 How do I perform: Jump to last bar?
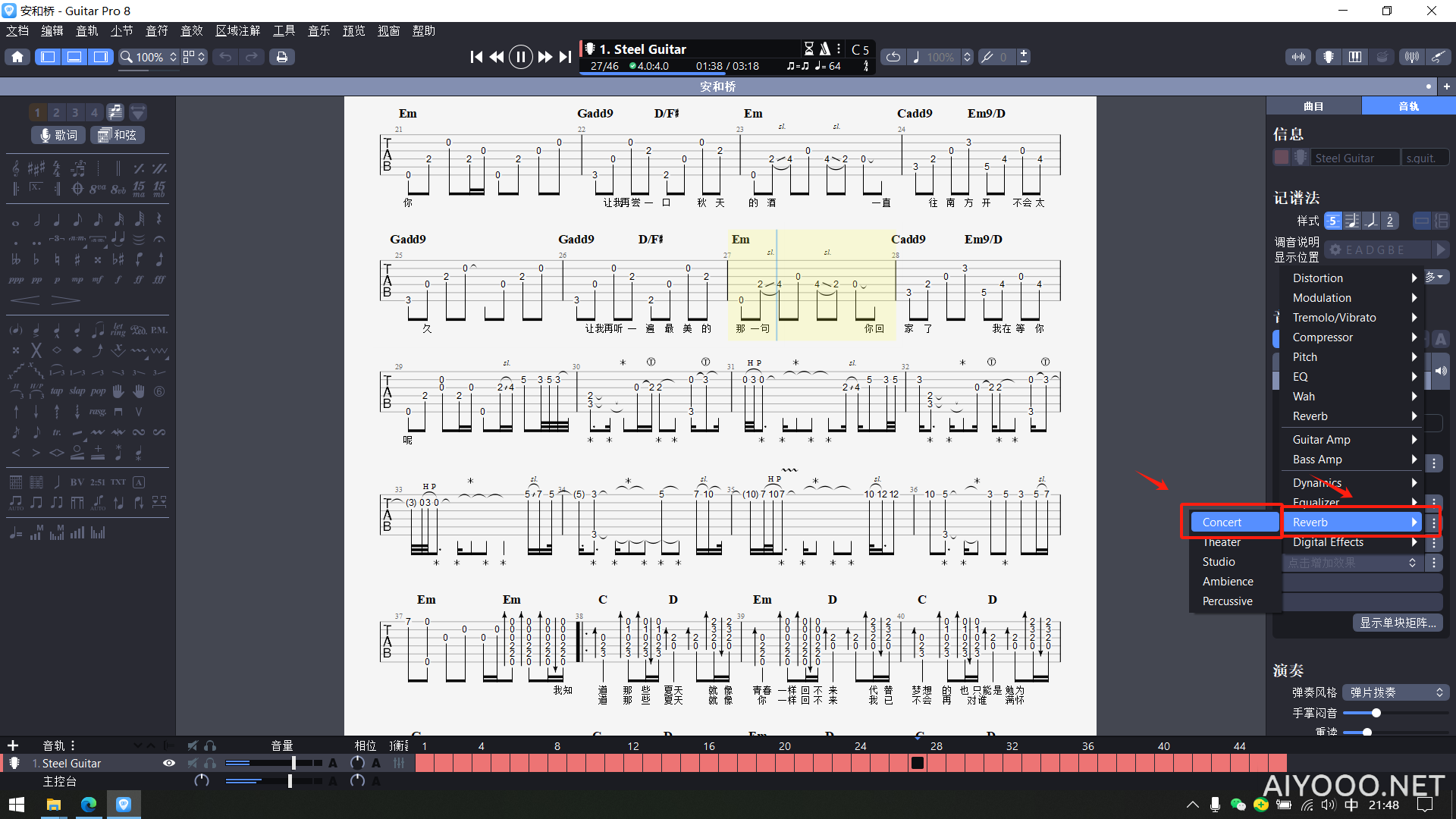[x=565, y=57]
